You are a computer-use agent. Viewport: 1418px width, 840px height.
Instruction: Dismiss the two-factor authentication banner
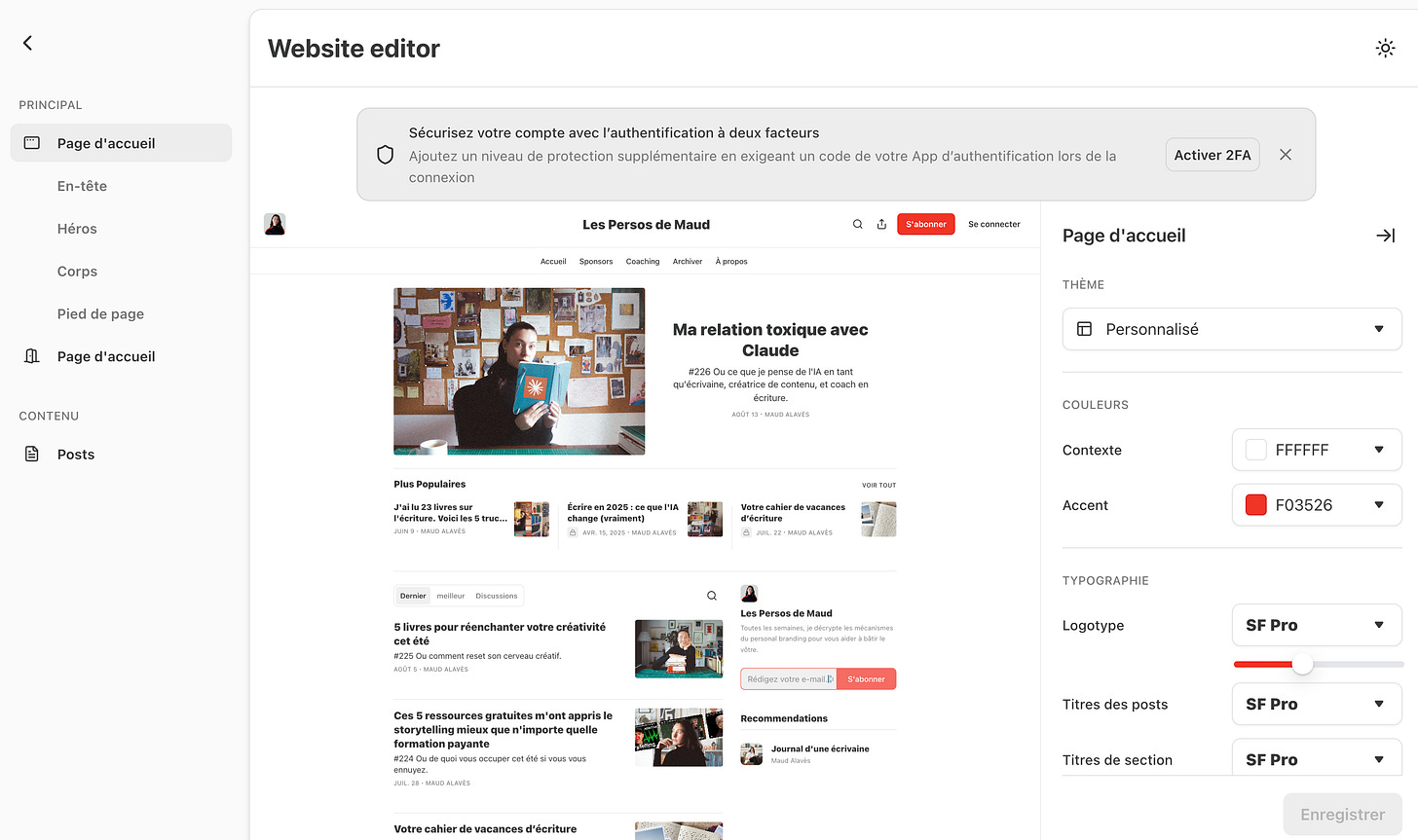tap(1286, 155)
